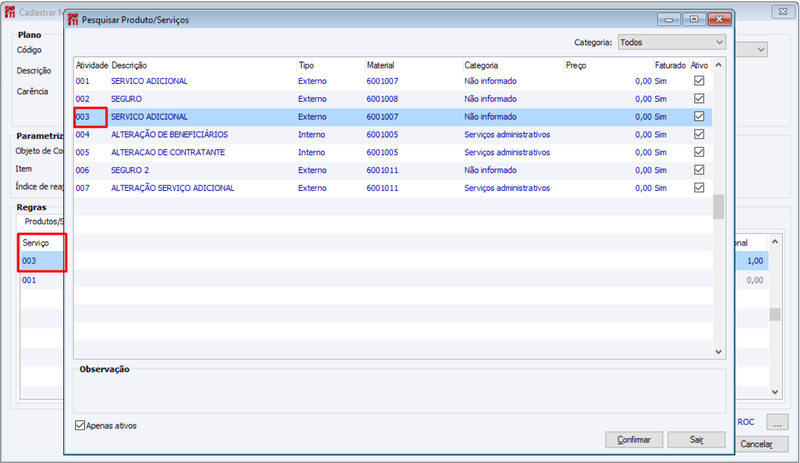Open the Produtos/S tab in background Regras
This screenshot has width=800, height=463.
(x=44, y=222)
